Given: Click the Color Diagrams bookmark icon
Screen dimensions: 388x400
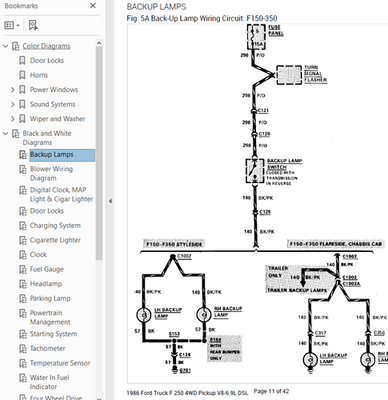Looking at the screenshot, I should [15, 46].
